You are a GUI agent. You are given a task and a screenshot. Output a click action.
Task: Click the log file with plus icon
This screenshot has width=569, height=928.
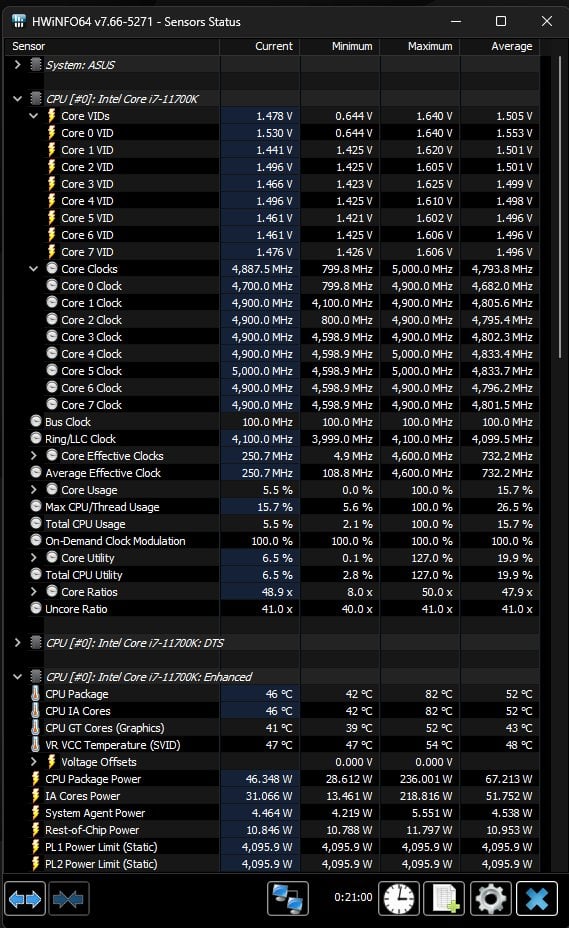(x=445, y=899)
